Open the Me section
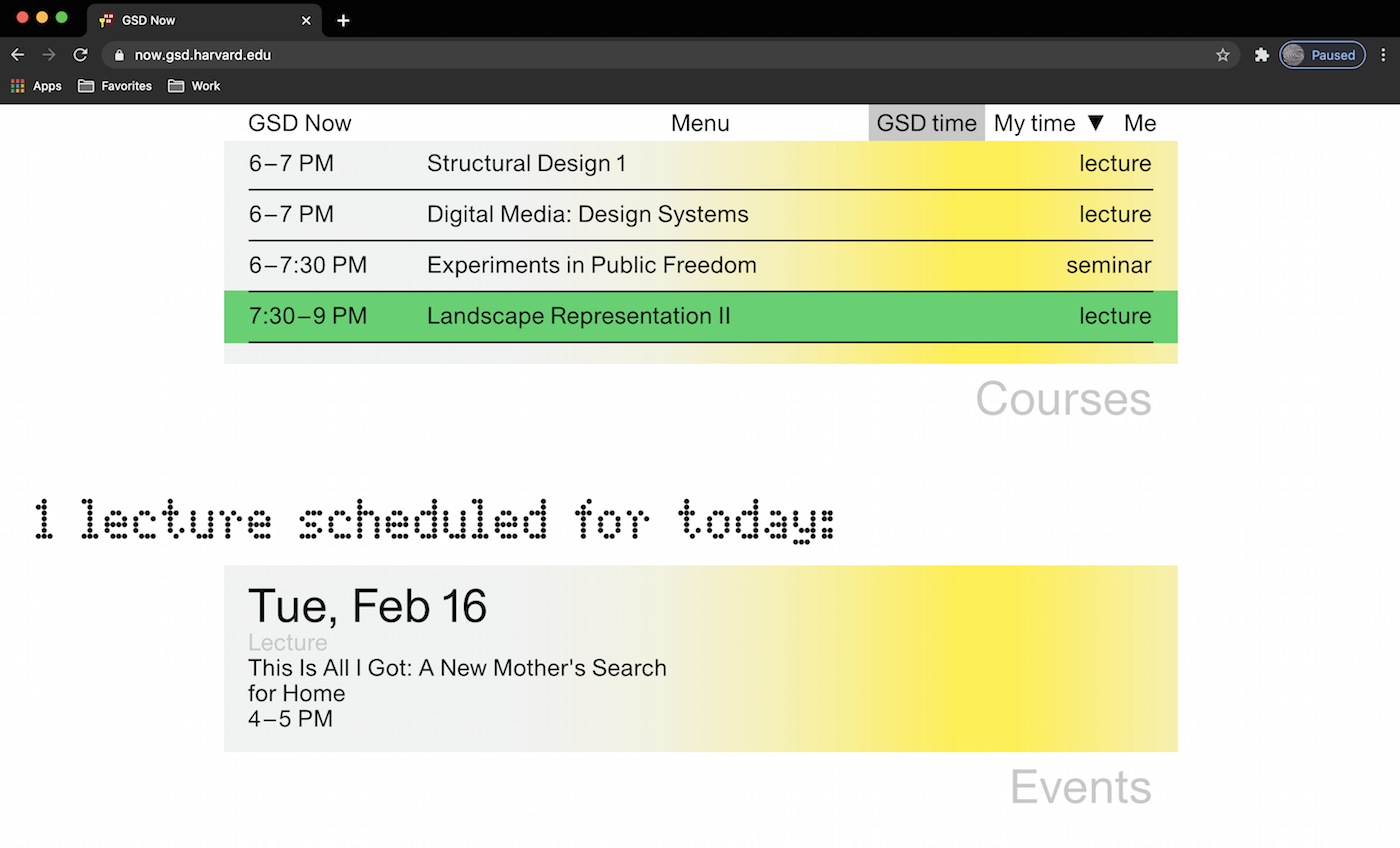The height and width of the screenshot is (848, 1400). point(1140,123)
